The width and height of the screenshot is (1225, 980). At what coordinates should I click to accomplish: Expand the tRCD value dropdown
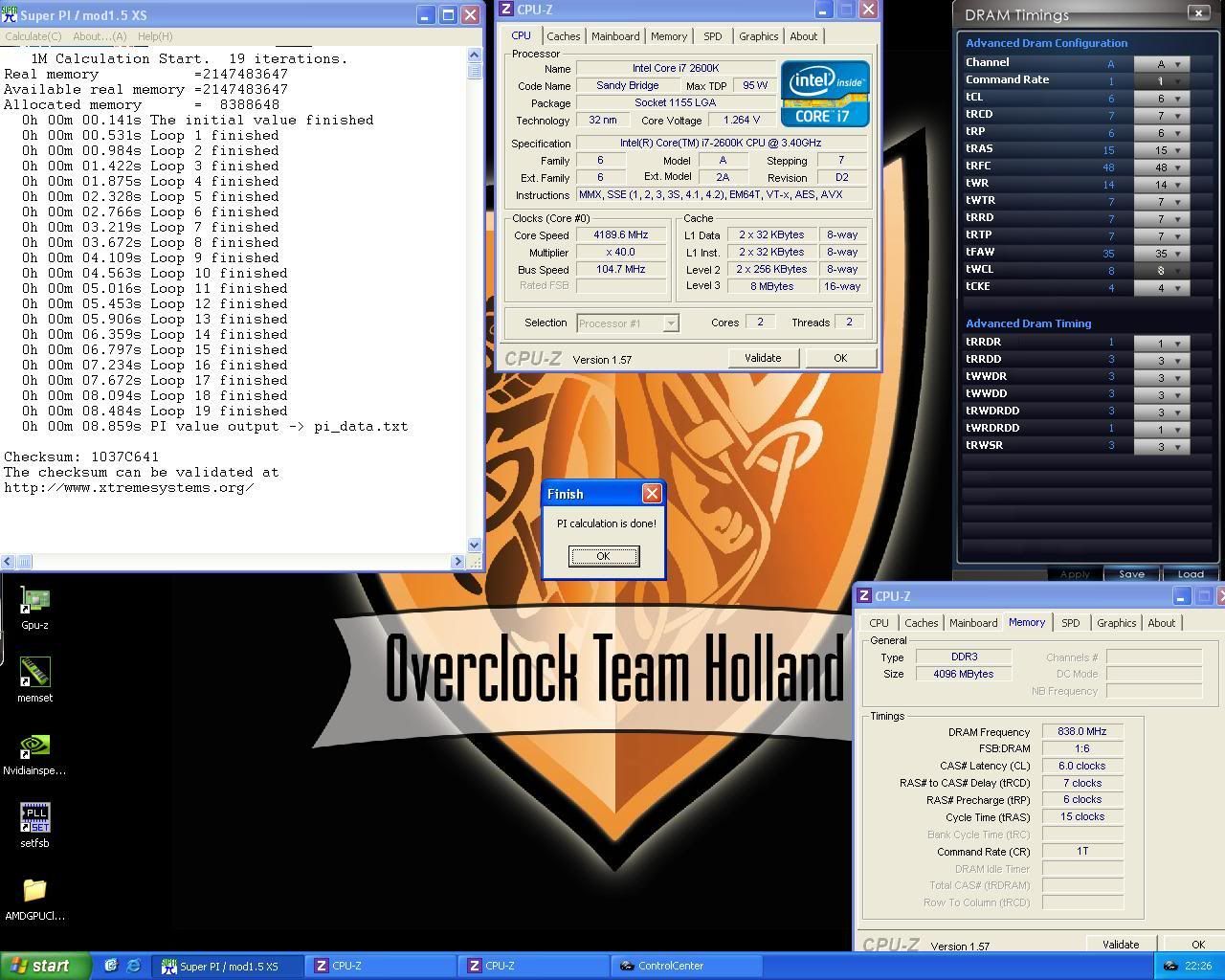tap(1178, 116)
